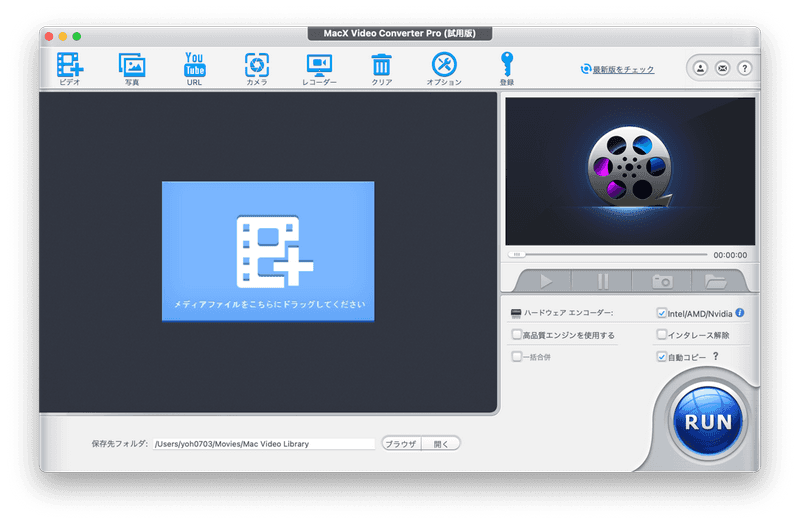Click the ブラウザ browse folder button
Screen dimensions: 800x524
(401, 443)
